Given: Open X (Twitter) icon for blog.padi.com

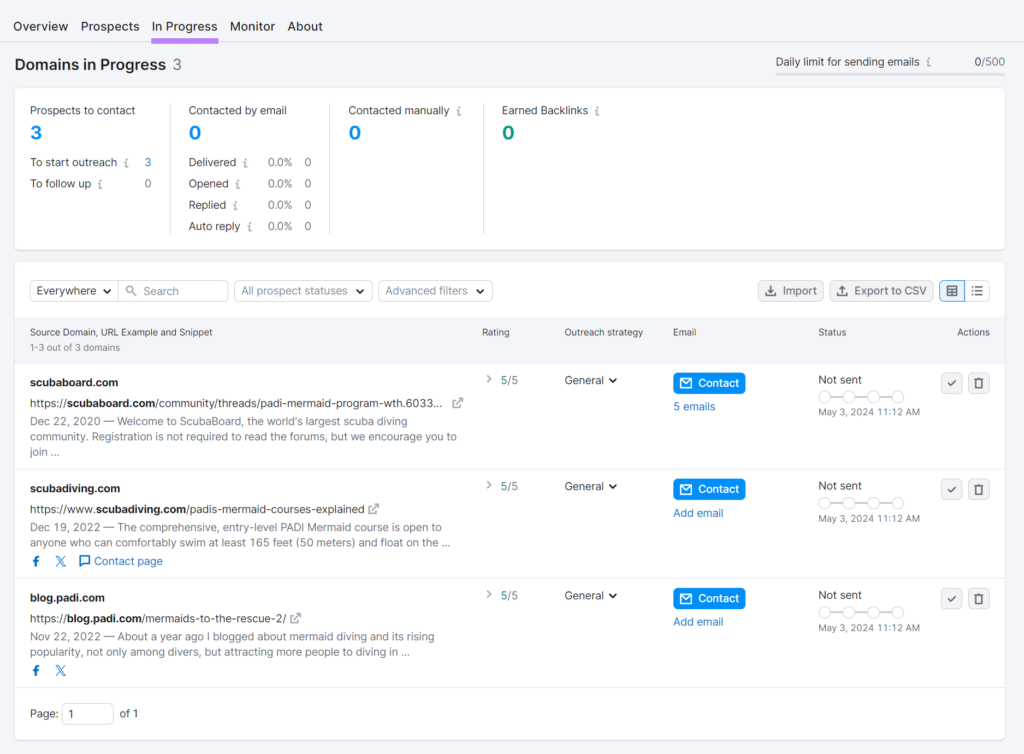Looking at the screenshot, I should point(61,670).
